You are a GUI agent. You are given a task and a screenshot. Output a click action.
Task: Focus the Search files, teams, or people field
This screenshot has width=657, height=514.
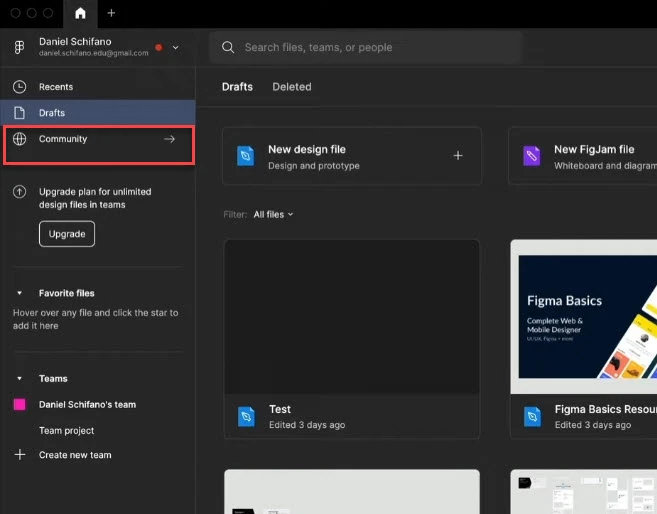tap(366, 47)
